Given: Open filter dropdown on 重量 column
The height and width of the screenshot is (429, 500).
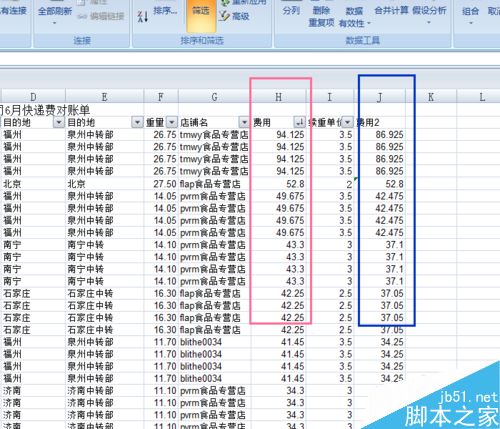Looking at the screenshot, I should tap(172, 122).
